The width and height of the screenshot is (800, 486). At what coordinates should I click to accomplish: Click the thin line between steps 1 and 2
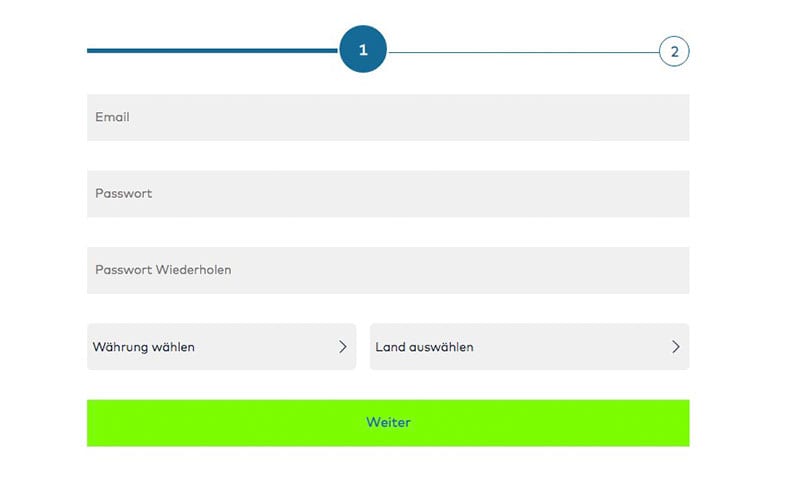(523, 51)
